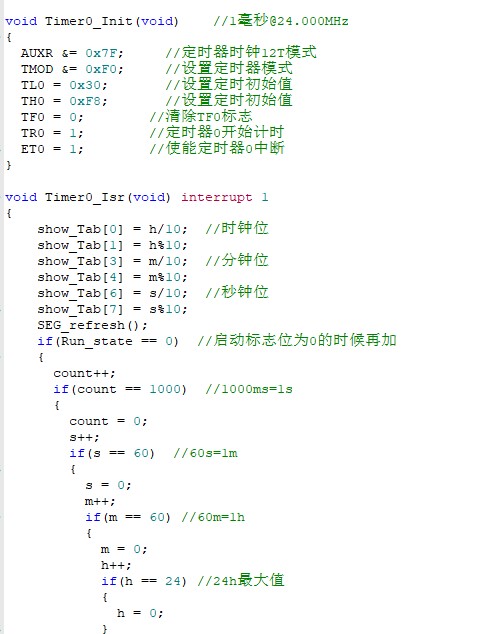The height and width of the screenshot is (634, 492).
Task: Click the comment '//24h最大值'
Action: coord(241,581)
